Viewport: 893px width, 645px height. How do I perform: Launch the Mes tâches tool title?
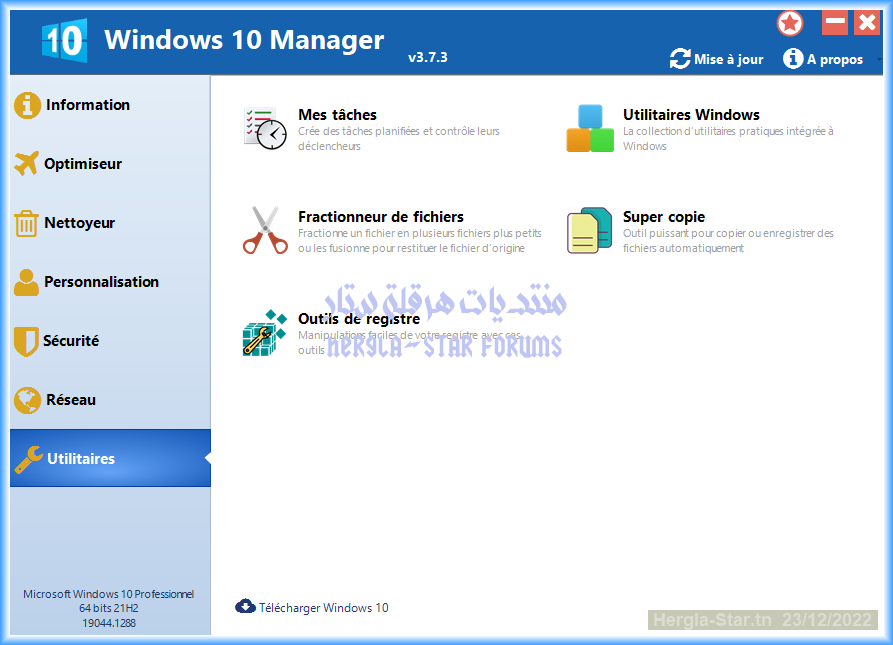pyautogui.click(x=338, y=114)
